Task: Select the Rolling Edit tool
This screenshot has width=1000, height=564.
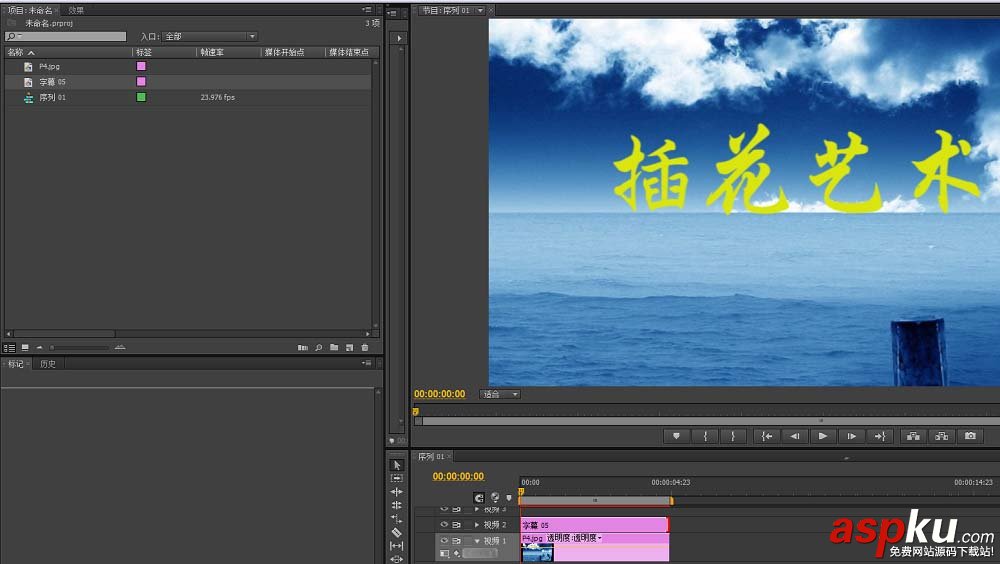Action: (x=397, y=505)
